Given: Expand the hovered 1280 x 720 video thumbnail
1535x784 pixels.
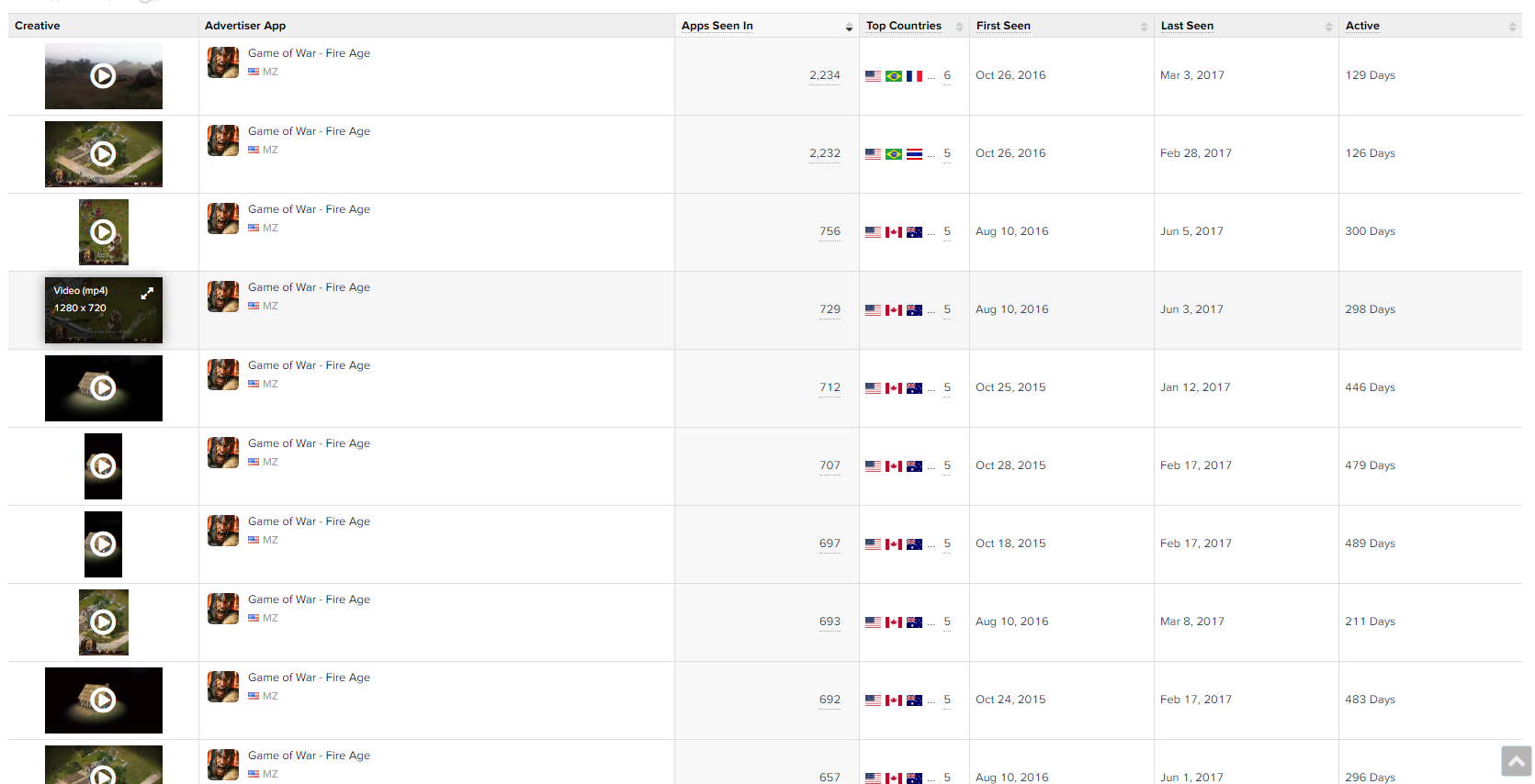Looking at the screenshot, I should 147,294.
